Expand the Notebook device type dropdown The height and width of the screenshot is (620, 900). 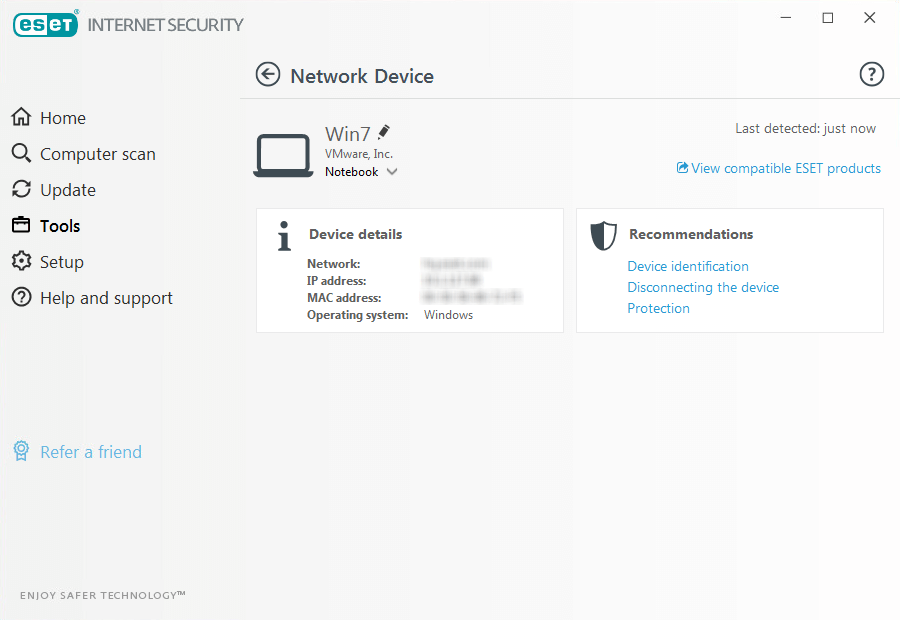[x=391, y=172]
